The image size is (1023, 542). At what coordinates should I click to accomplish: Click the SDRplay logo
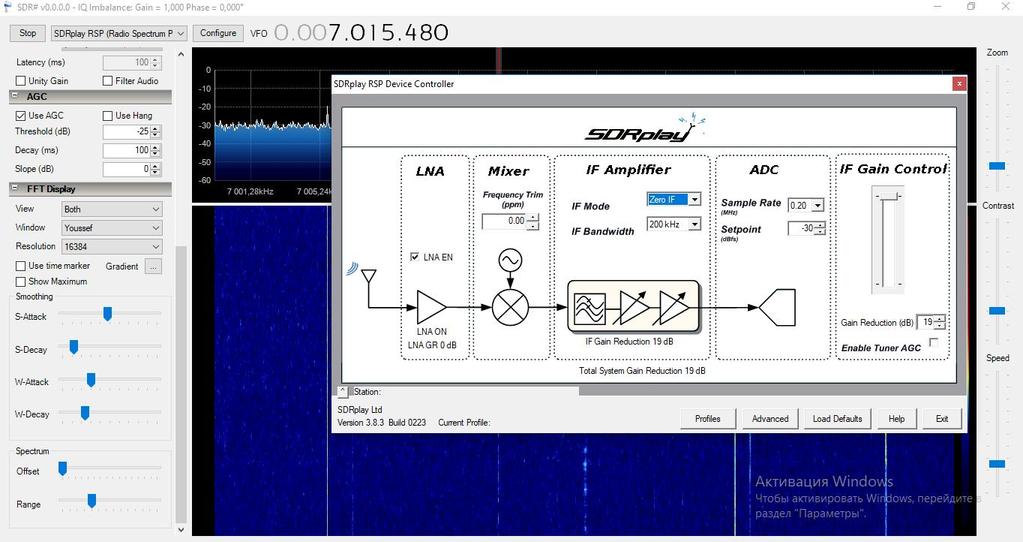645,128
